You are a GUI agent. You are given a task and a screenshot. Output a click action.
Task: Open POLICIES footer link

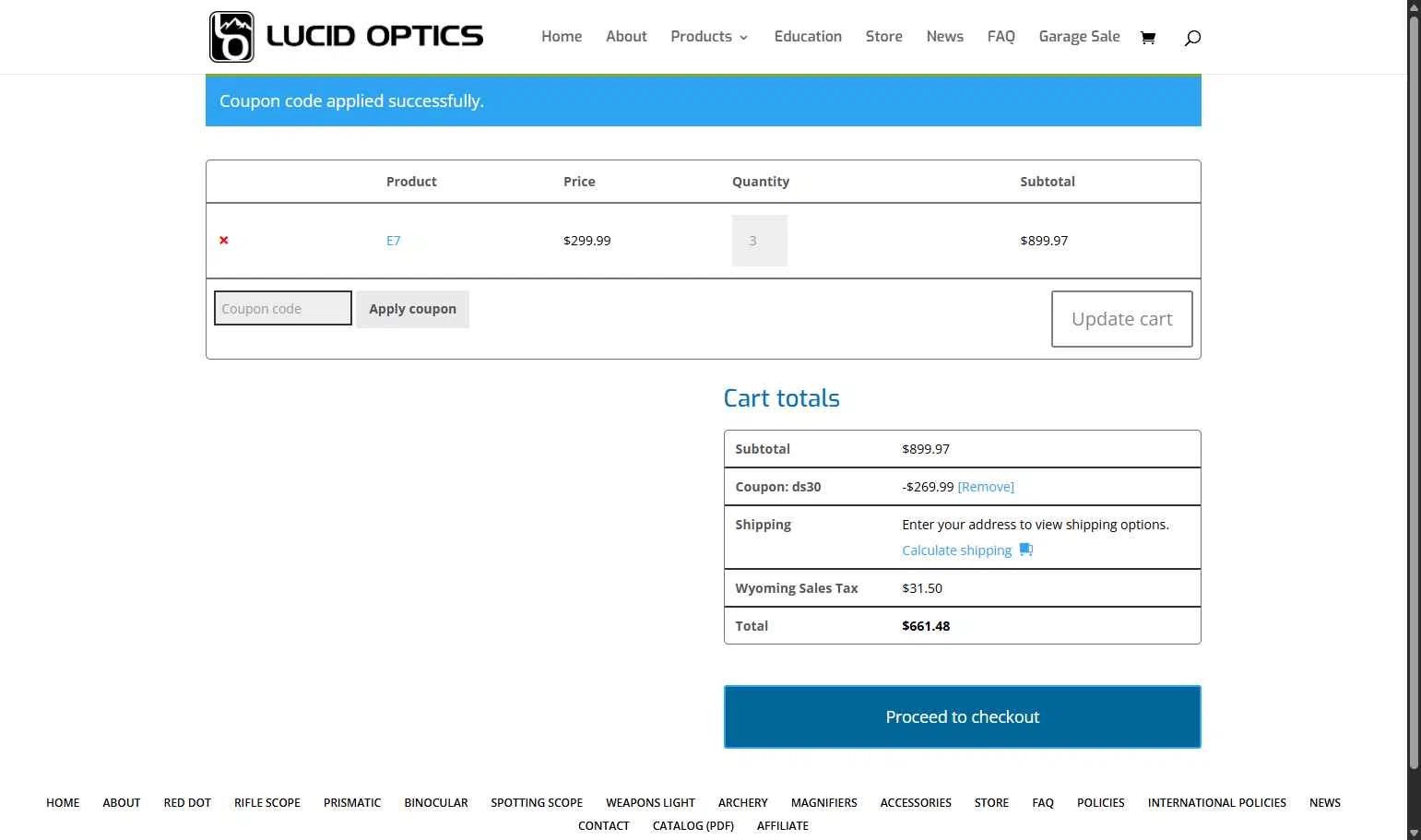point(1101,803)
